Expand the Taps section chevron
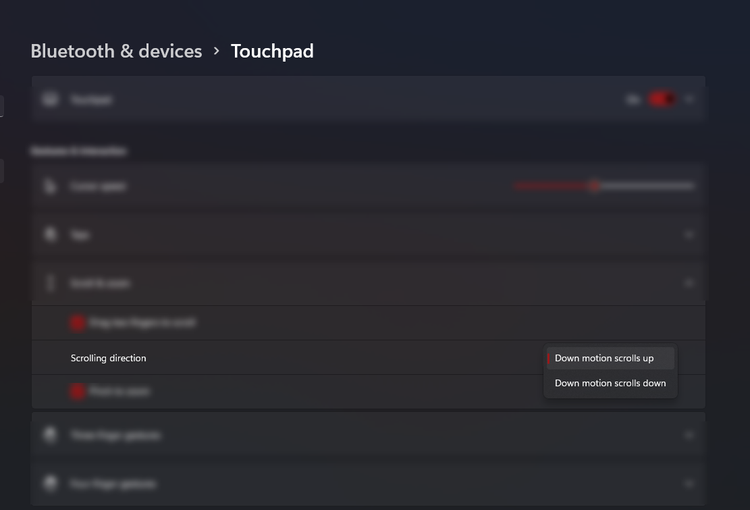Viewport: 750px width, 510px height. click(689, 234)
